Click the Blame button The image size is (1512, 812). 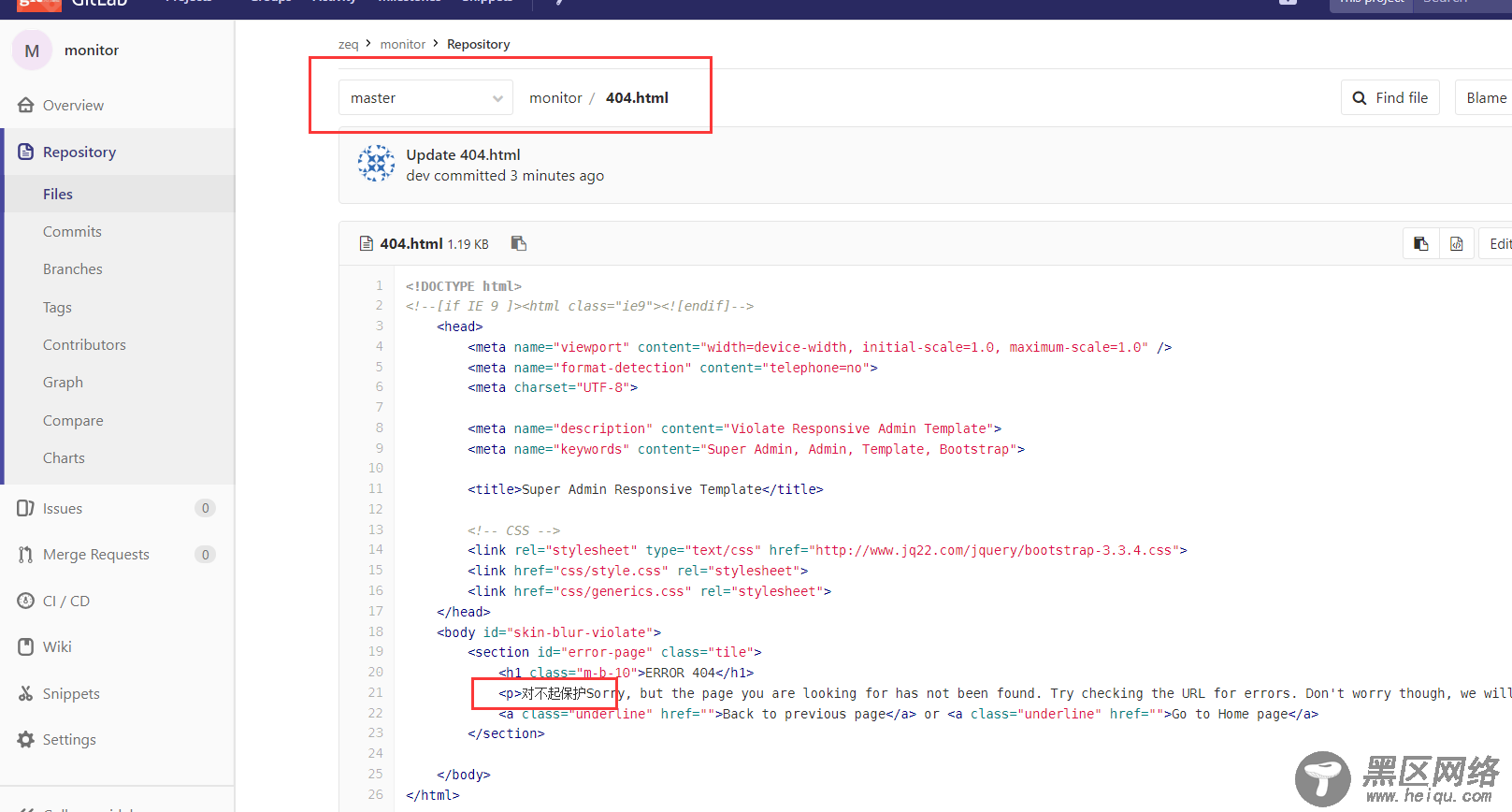click(x=1486, y=97)
